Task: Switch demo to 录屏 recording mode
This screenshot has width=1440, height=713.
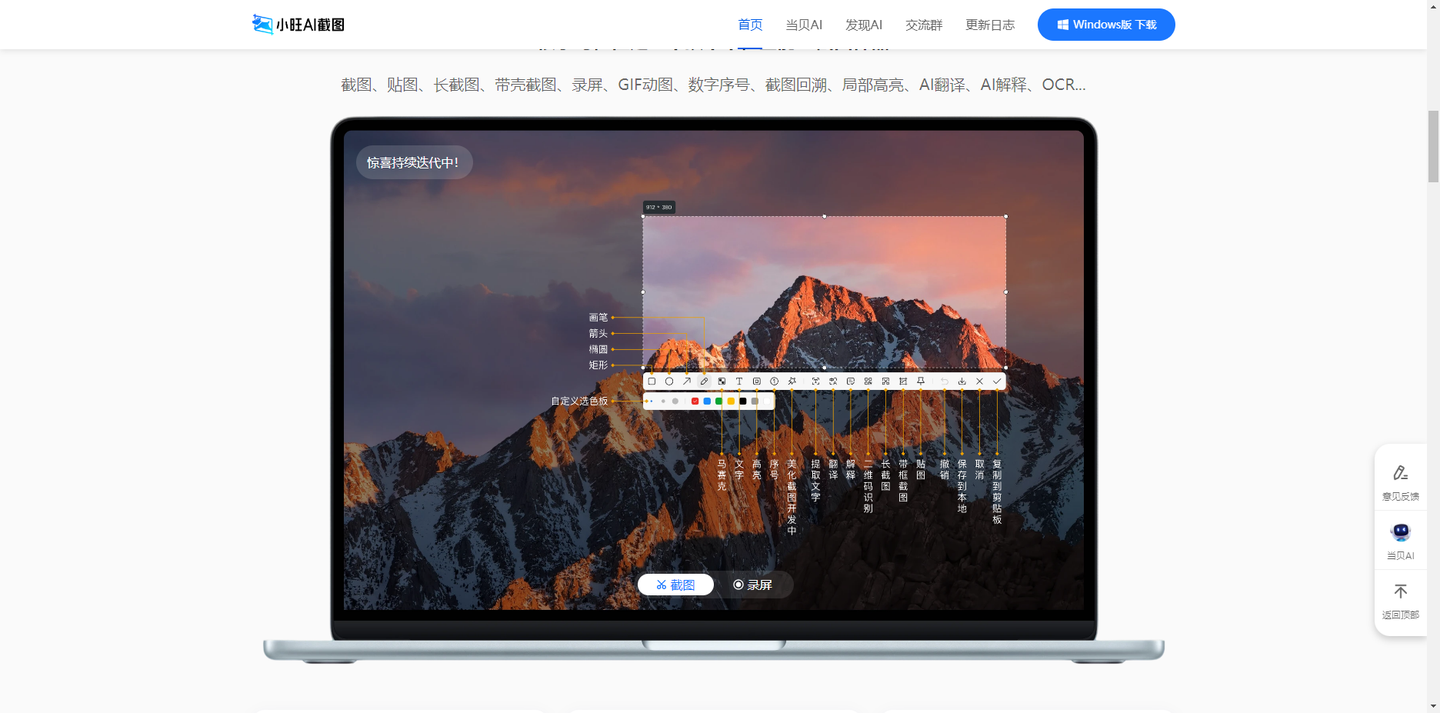Action: tap(753, 585)
